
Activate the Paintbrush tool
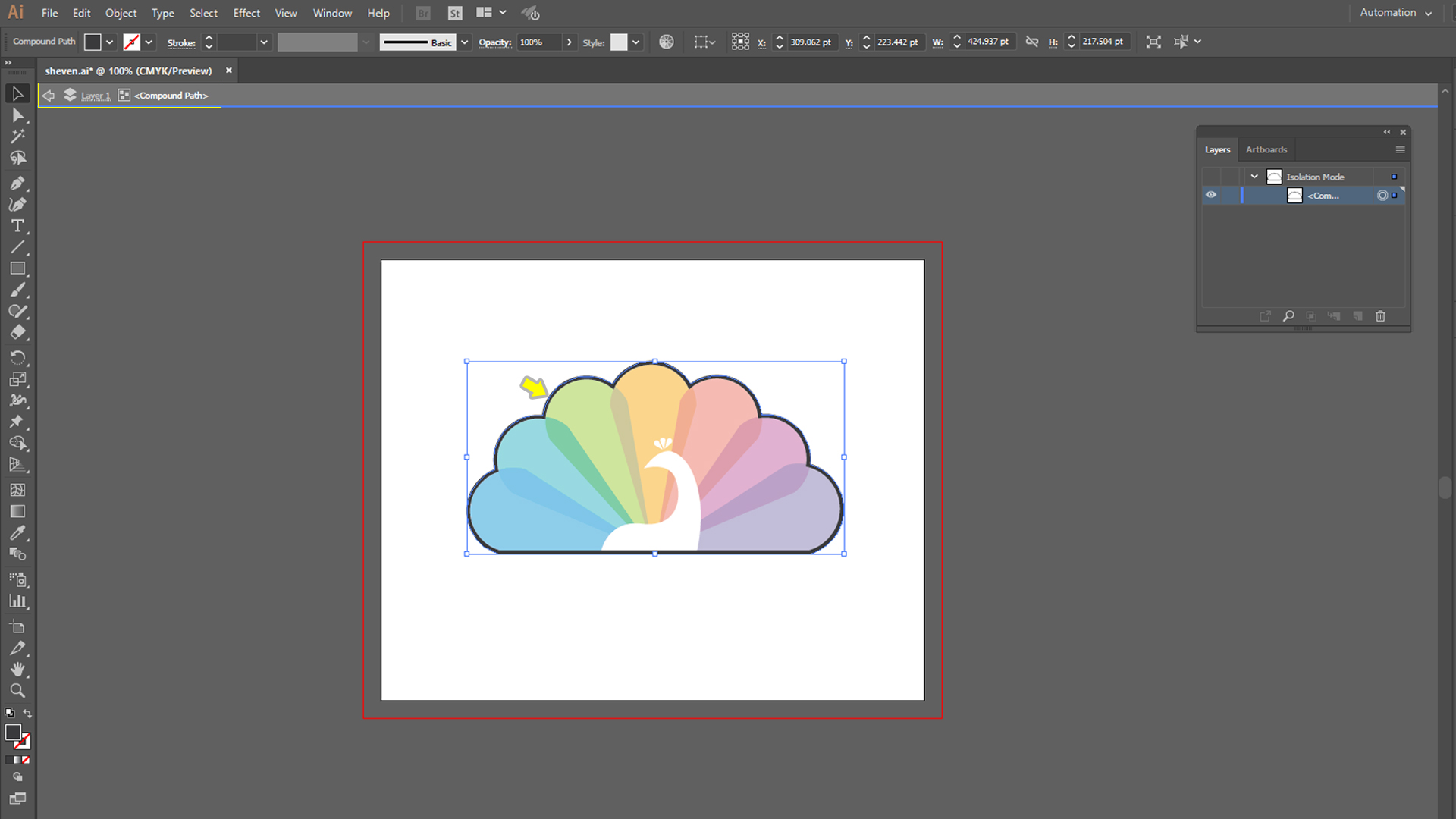17,290
